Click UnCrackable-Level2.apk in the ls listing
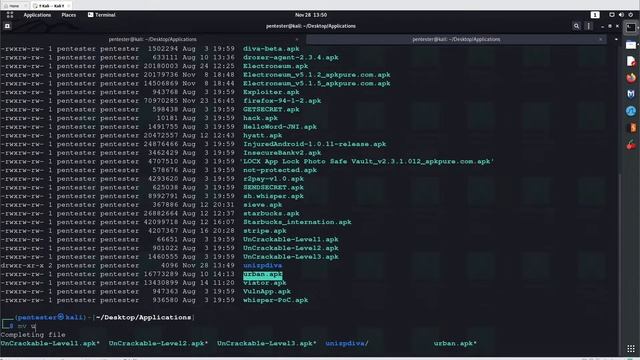 tap(291, 248)
